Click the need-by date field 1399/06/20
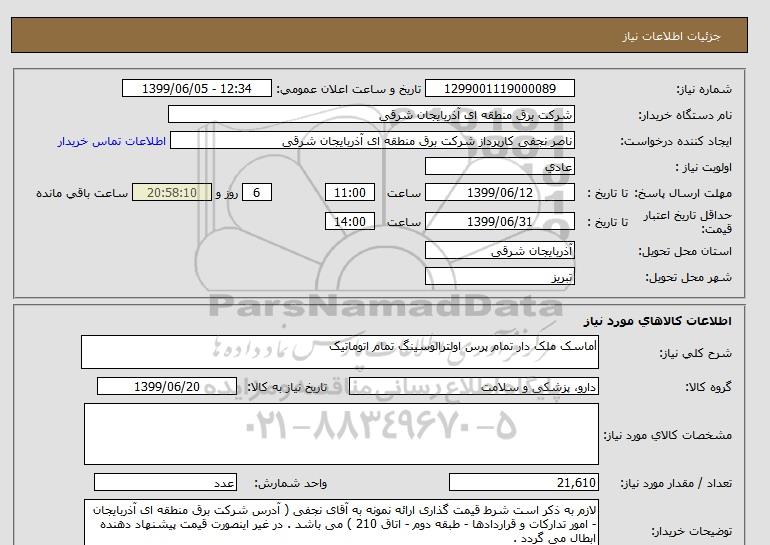 [x=167, y=386]
